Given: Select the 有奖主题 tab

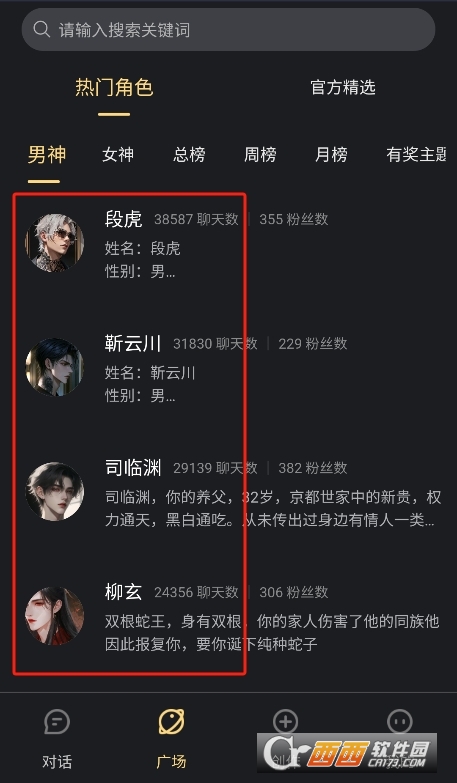Looking at the screenshot, I should (416, 154).
